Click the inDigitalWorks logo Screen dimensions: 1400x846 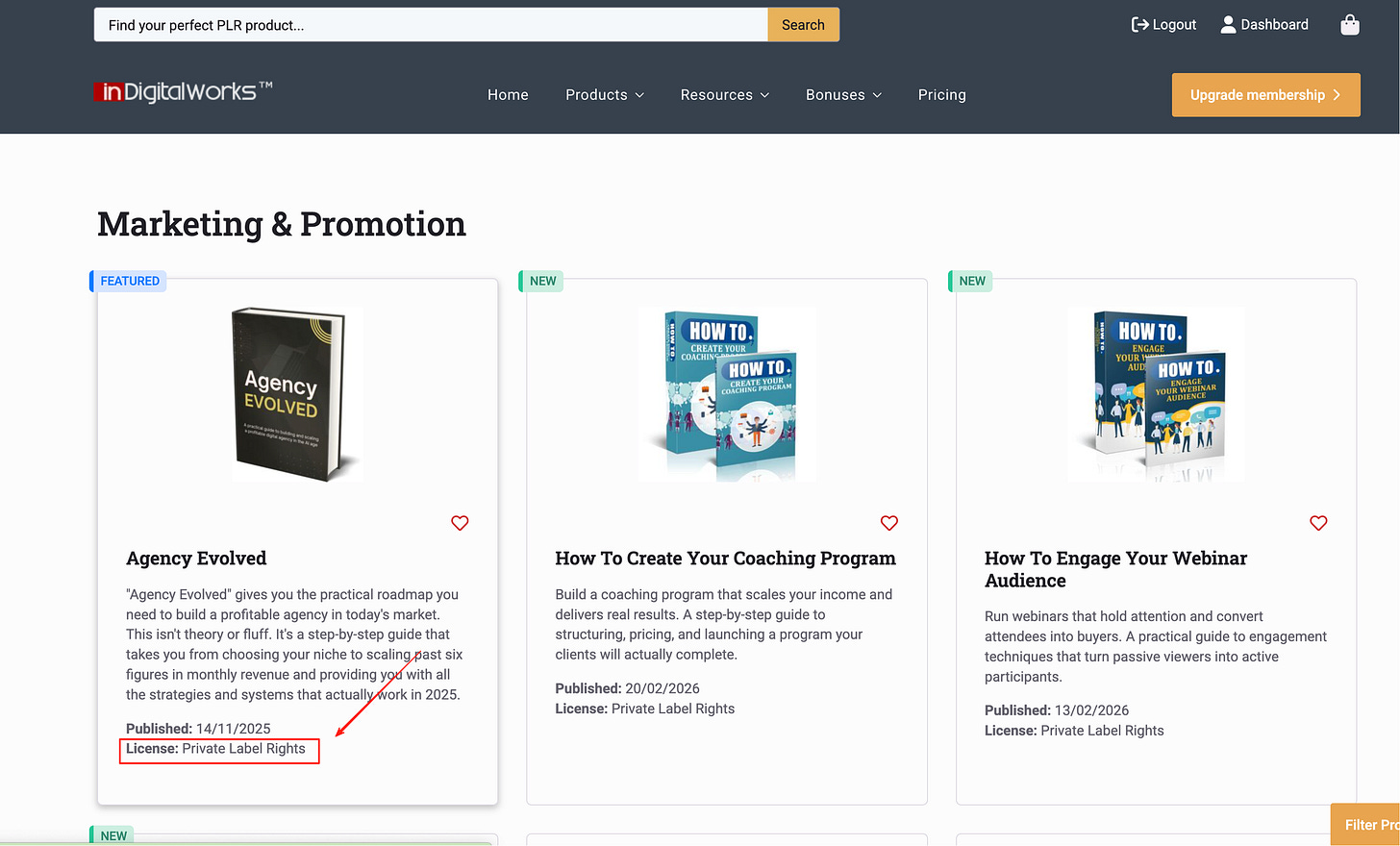[184, 92]
